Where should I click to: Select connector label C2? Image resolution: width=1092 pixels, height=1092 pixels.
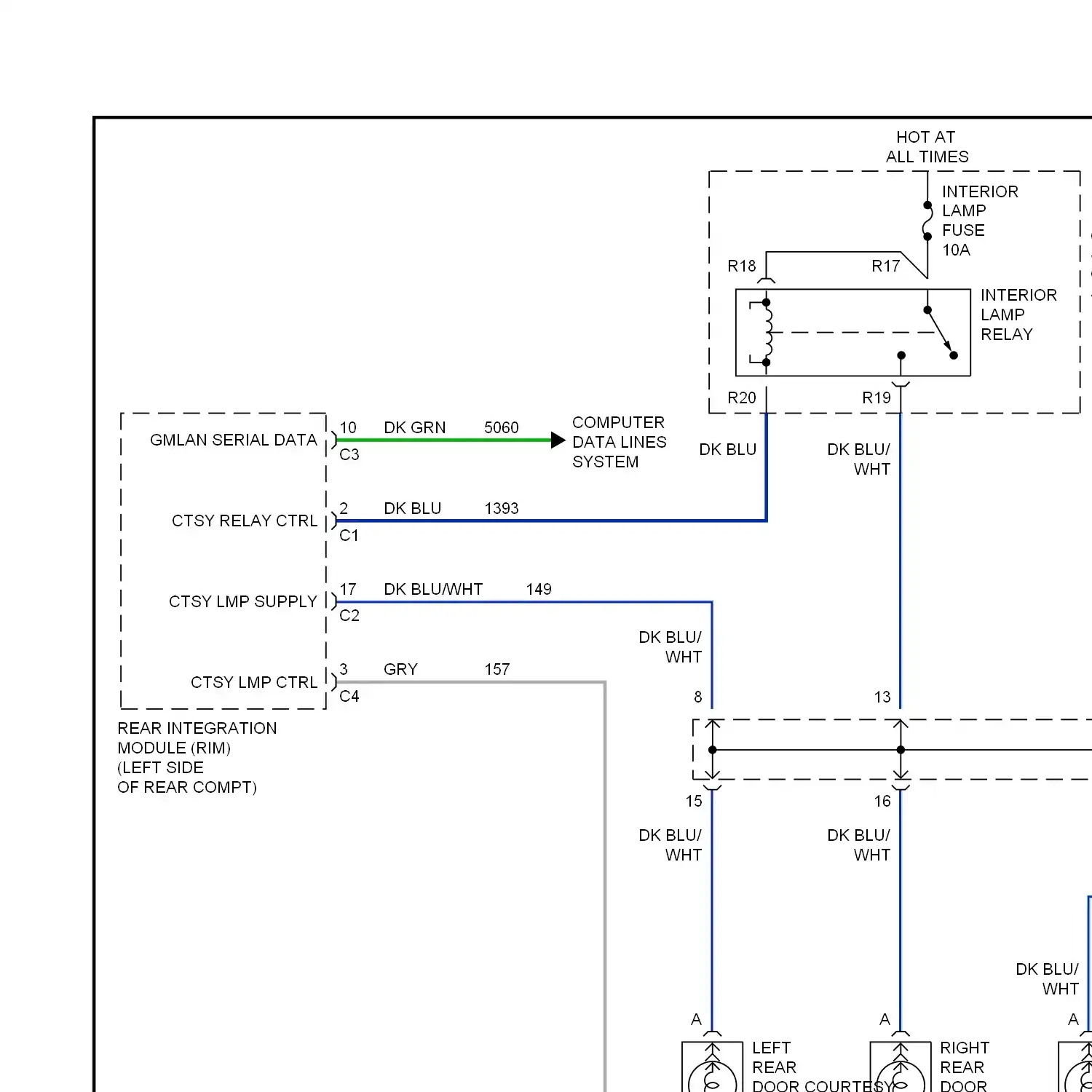(x=349, y=616)
